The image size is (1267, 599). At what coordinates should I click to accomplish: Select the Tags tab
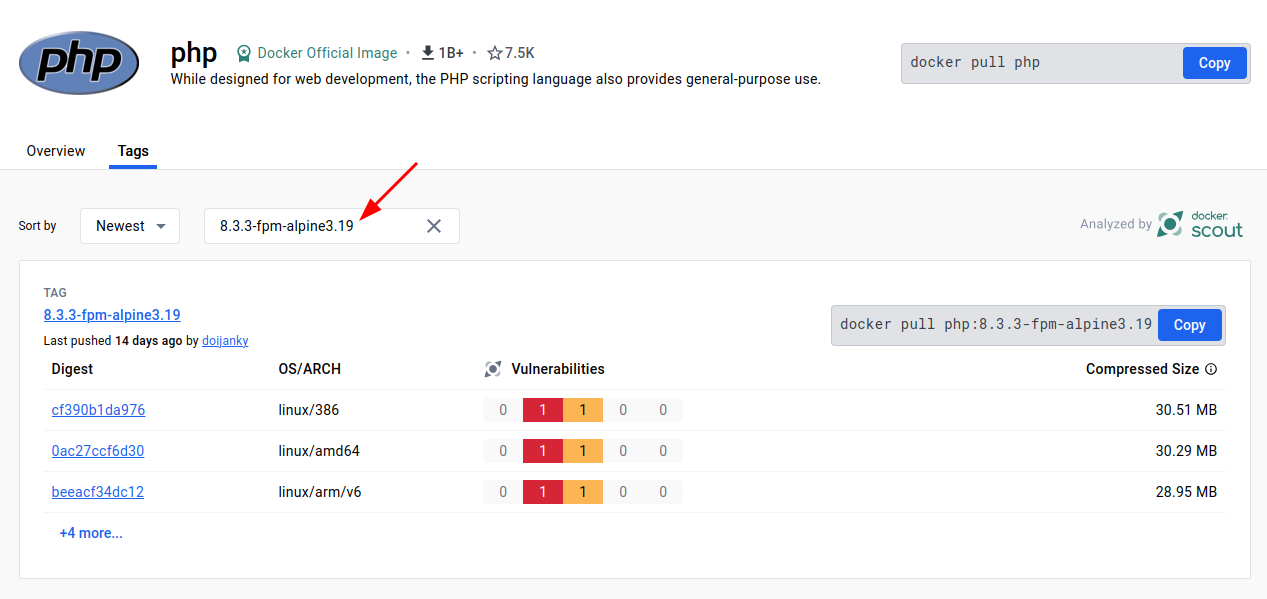pos(133,151)
